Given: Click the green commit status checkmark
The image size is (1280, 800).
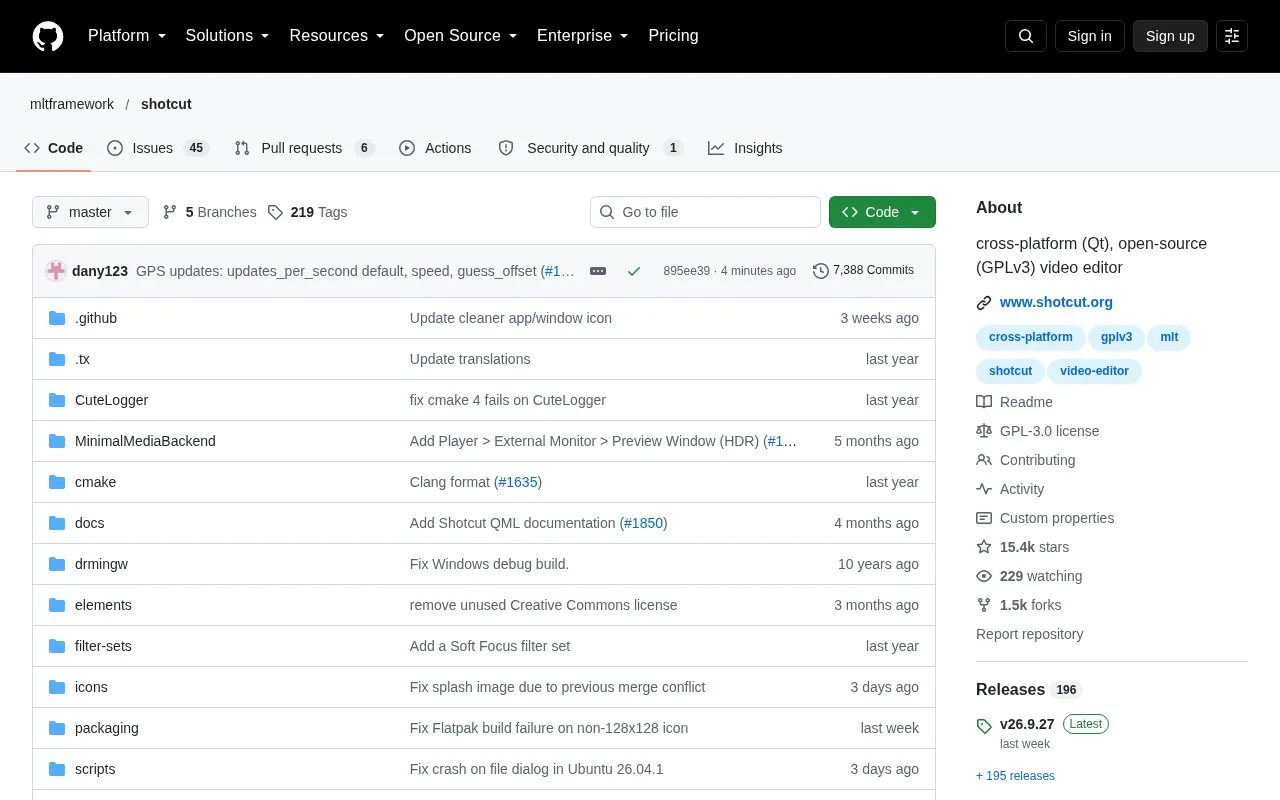Looking at the screenshot, I should click(x=633, y=271).
